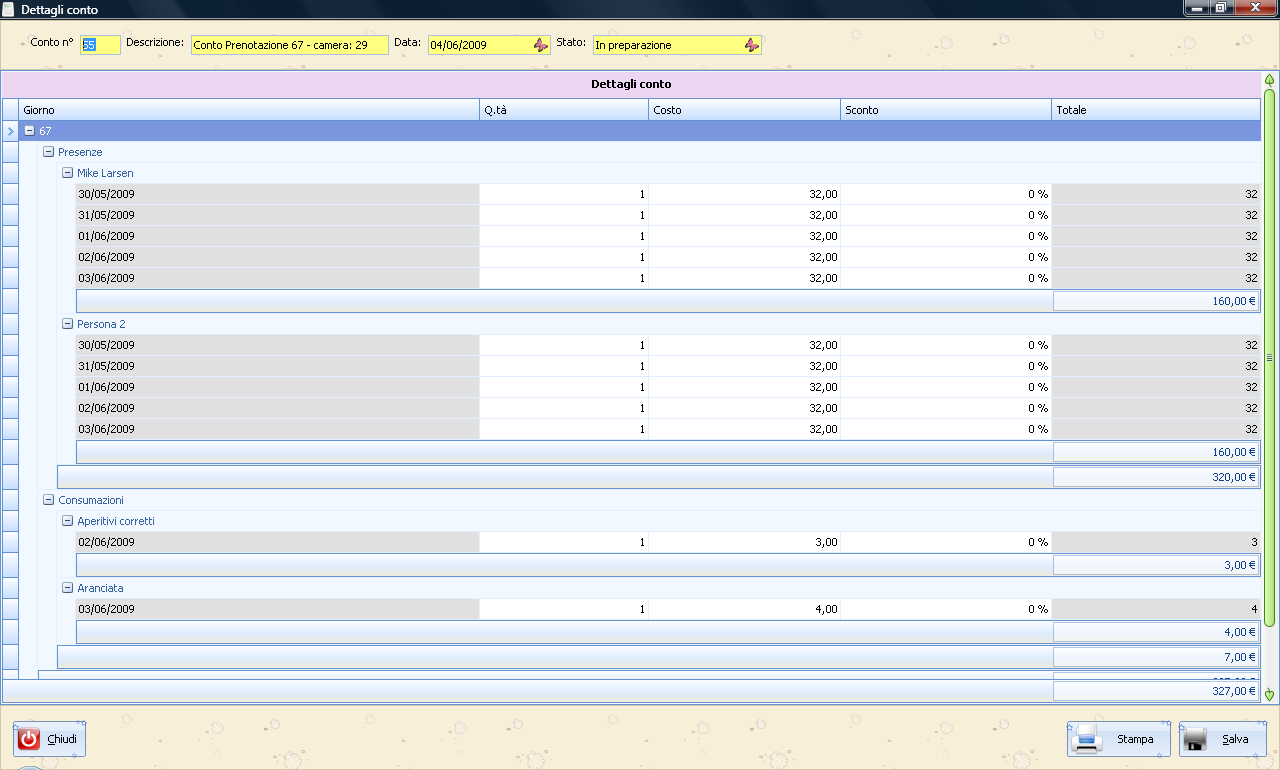Image resolution: width=1280 pixels, height=770 pixels.
Task: Select Persona 2's 02/06/2009 date cell
Action: 278,408
